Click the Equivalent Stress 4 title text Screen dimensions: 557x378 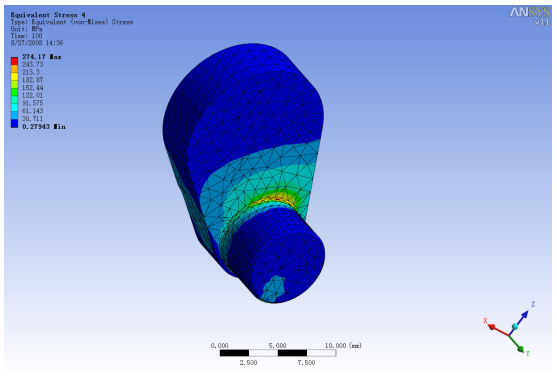point(48,15)
